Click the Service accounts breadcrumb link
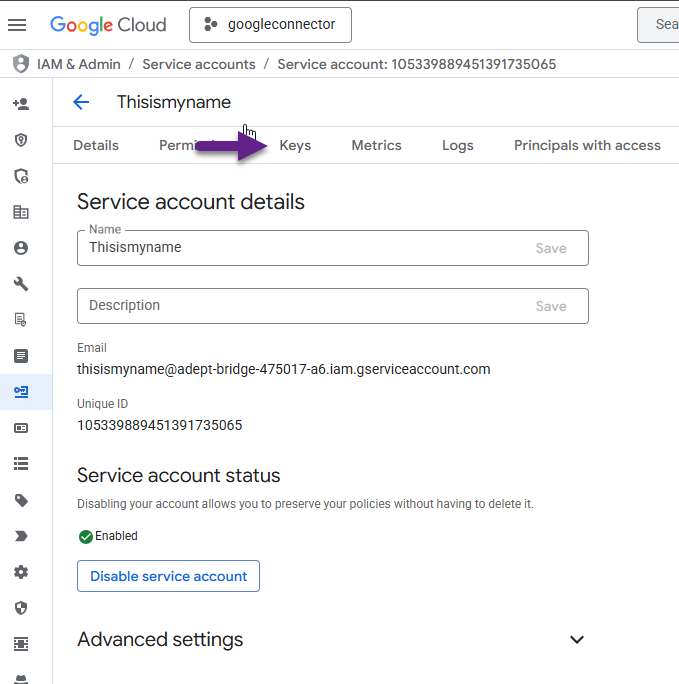 [x=199, y=64]
